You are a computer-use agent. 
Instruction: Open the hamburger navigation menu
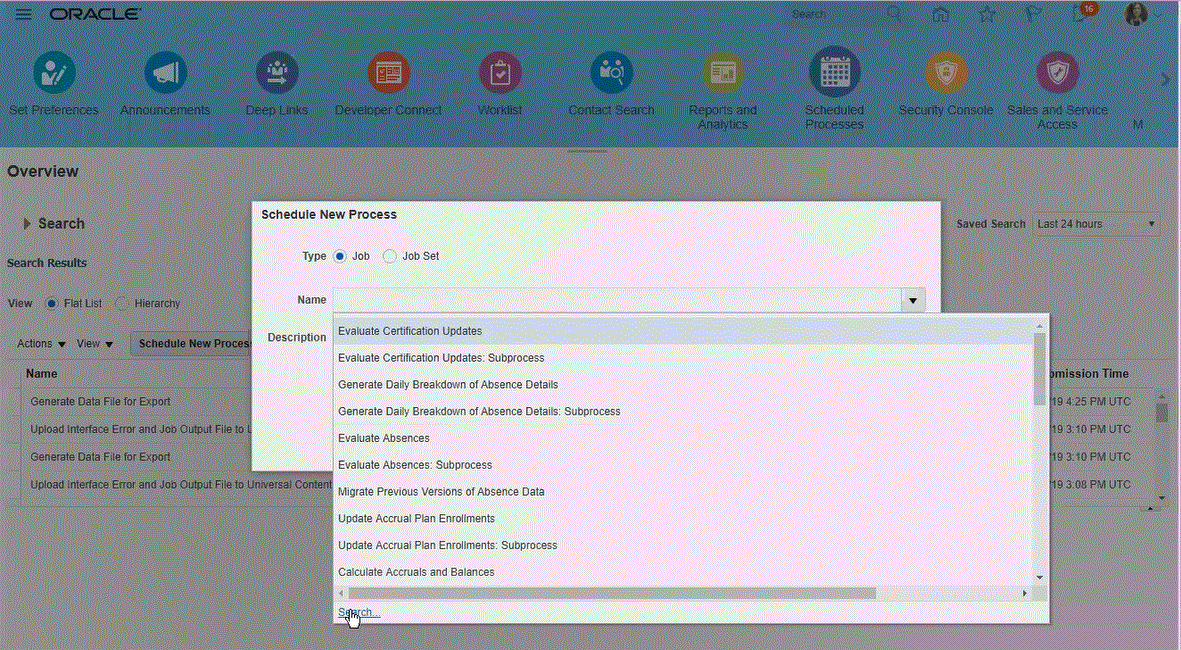(x=23, y=14)
